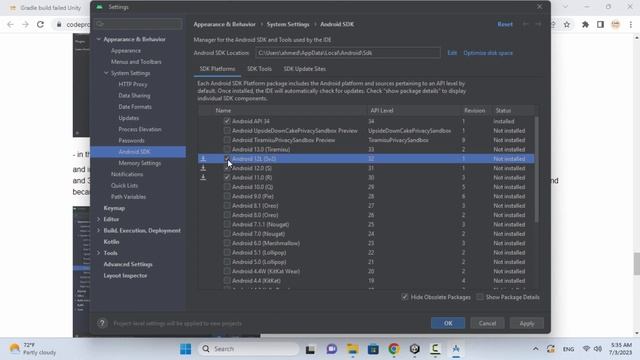Check the Android 8.1 (Oreo) checkbox

point(227,206)
